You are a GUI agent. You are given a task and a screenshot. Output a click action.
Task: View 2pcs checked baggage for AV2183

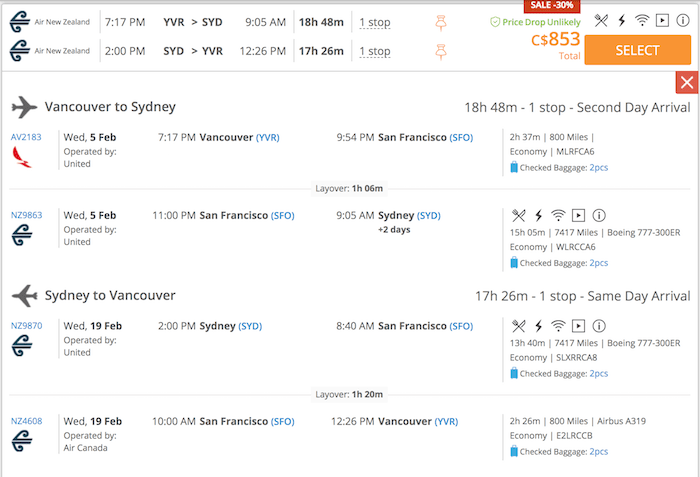pos(599,167)
